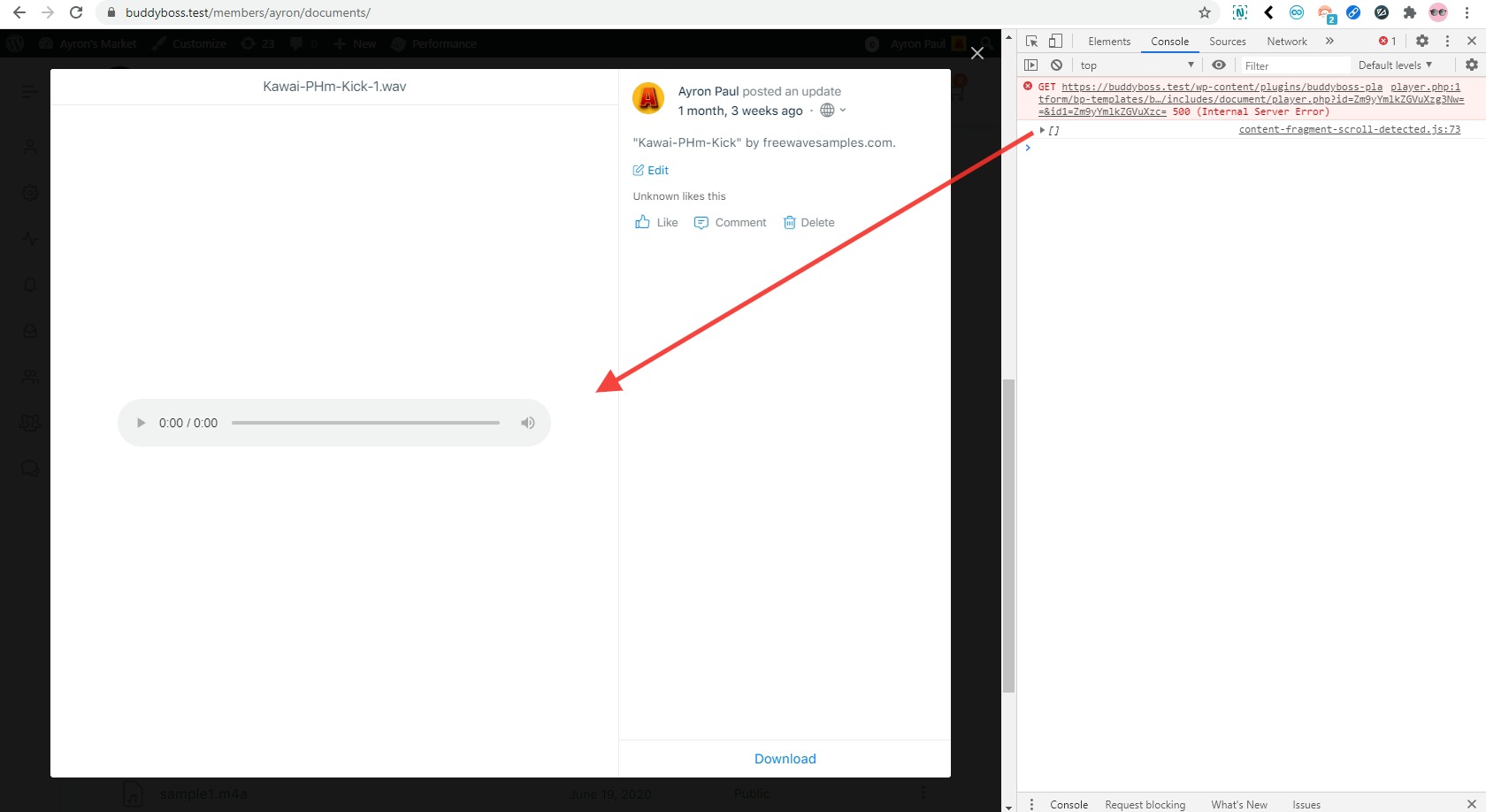The image size is (1486, 812).
Task: Expand the empty array log entry
Action: pyautogui.click(x=1042, y=130)
